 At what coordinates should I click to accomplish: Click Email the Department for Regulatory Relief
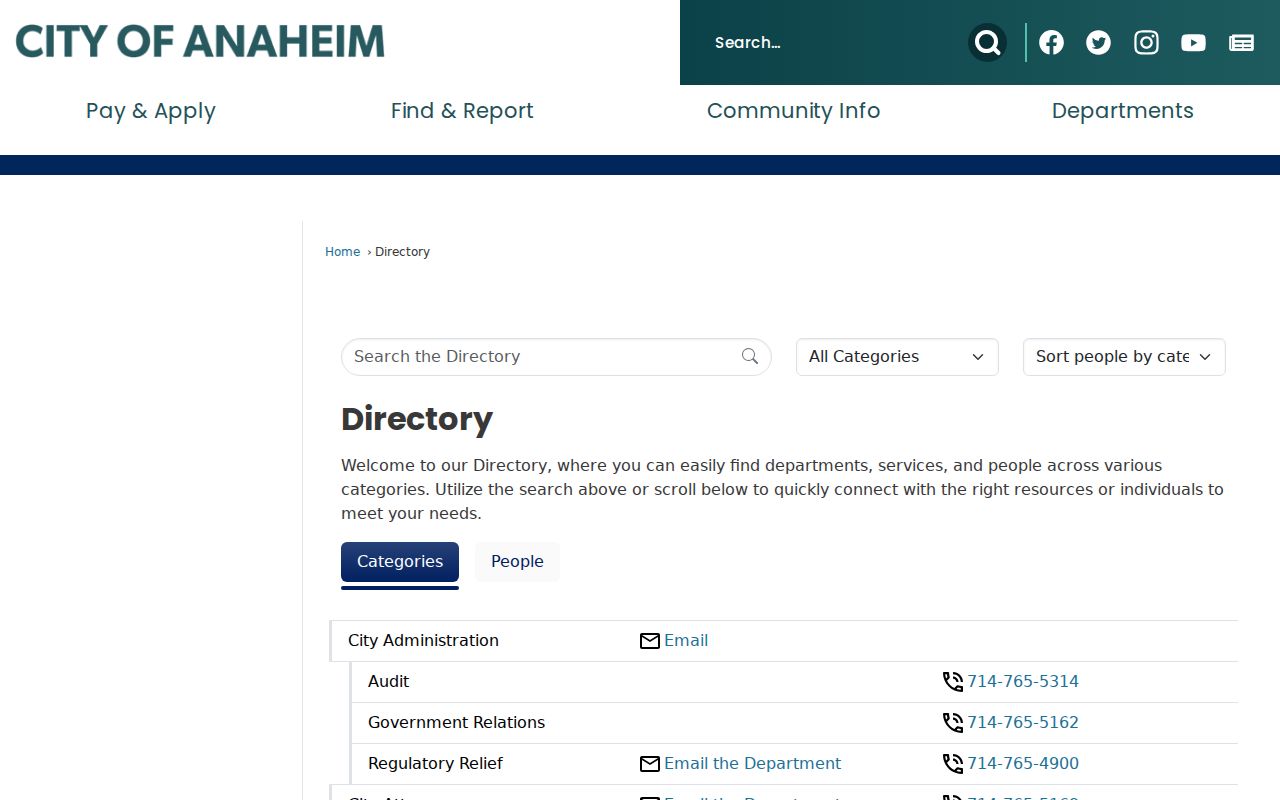pos(753,764)
